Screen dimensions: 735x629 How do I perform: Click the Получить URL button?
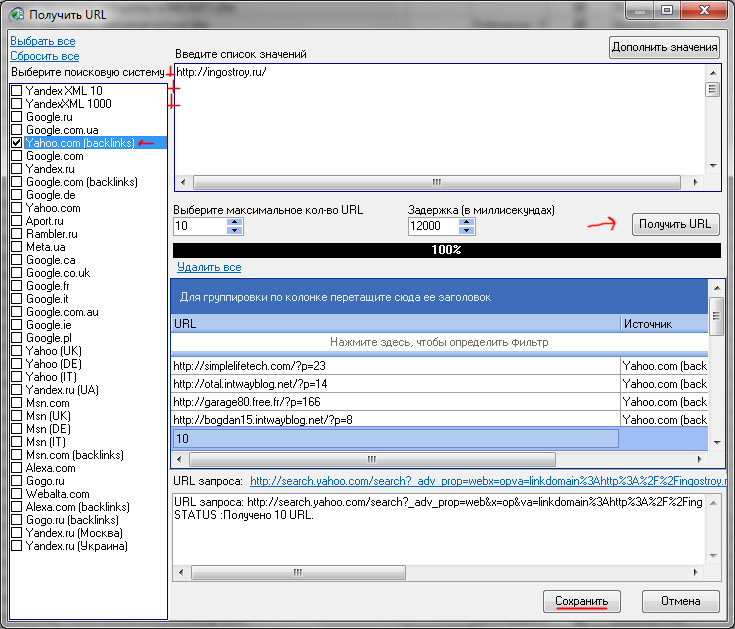(x=675, y=224)
